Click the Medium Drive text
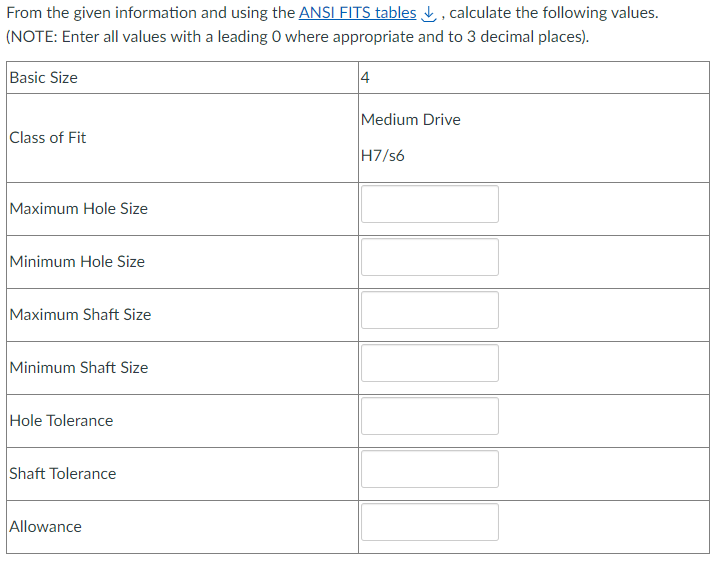 tap(411, 120)
